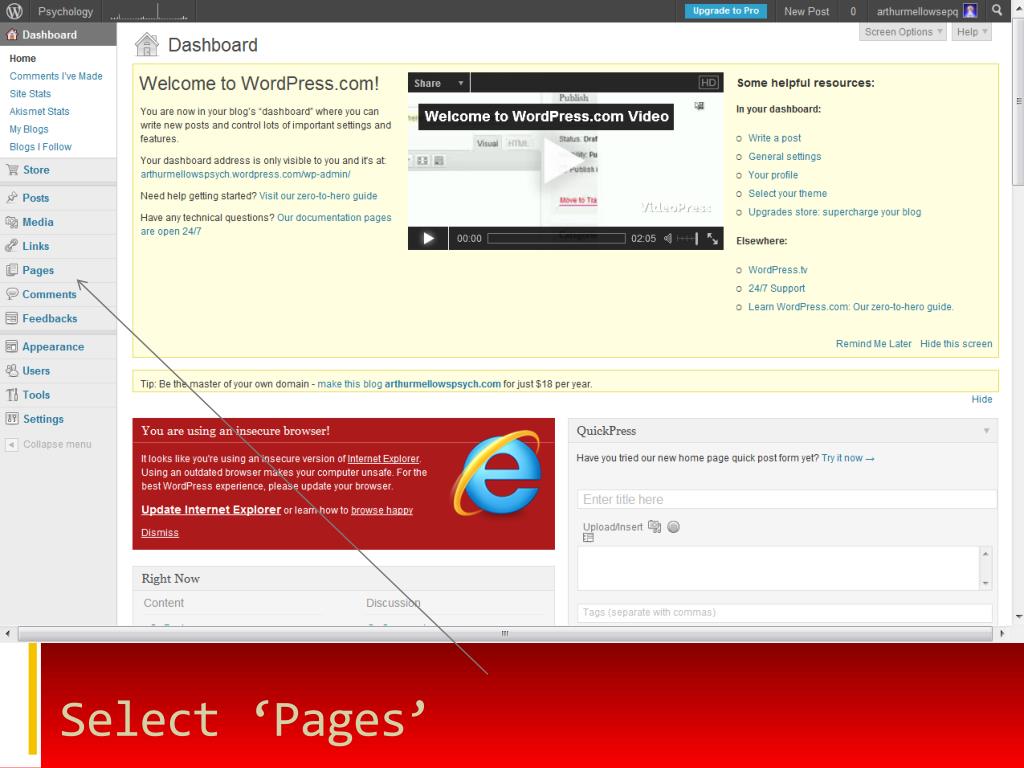The height and width of the screenshot is (768, 1024).
Task: Click Hide this screen link
Action: point(955,344)
